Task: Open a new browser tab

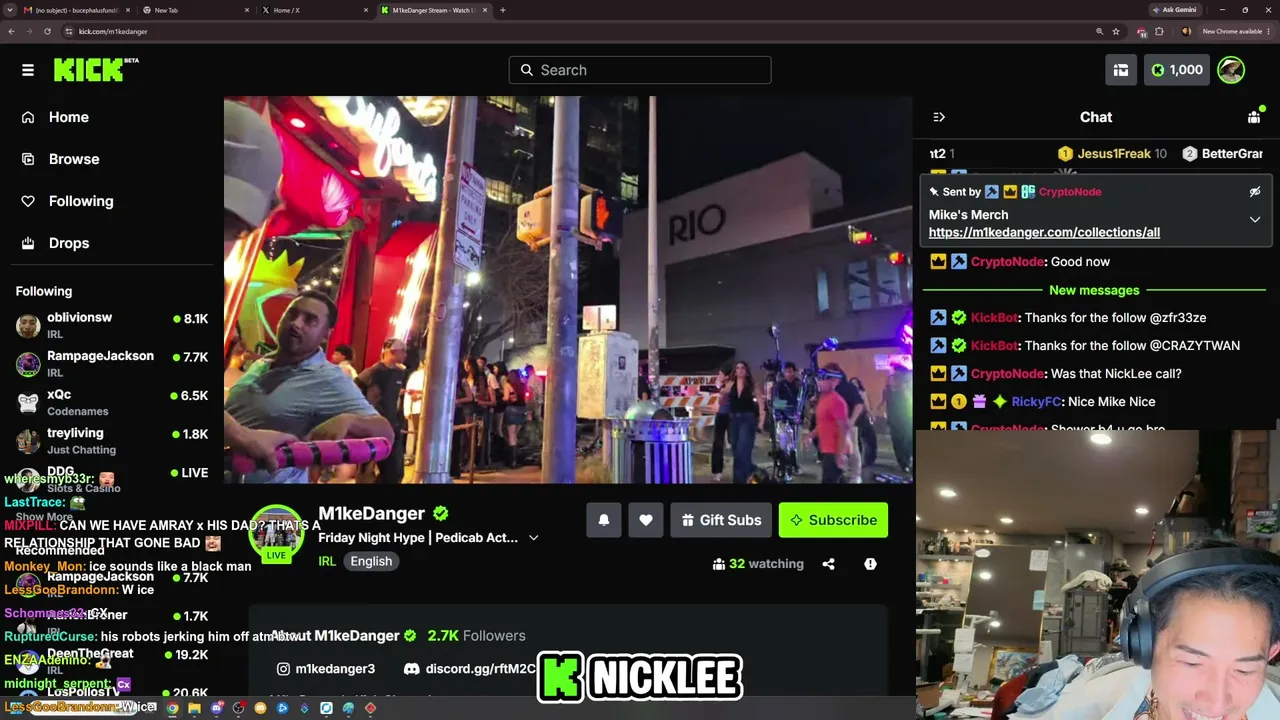Action: [x=502, y=10]
